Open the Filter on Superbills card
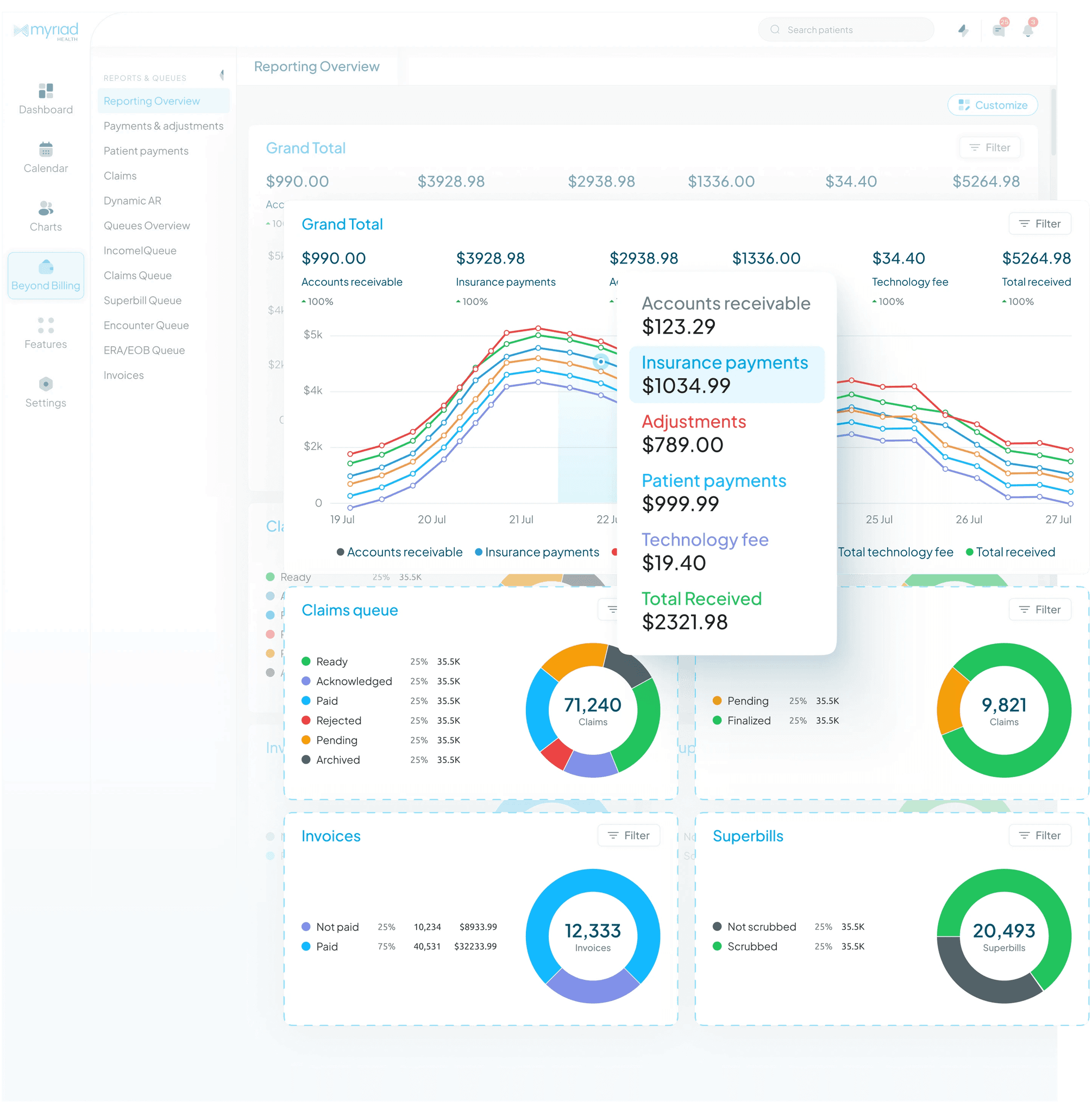The image size is (1092, 1113). click(1040, 835)
